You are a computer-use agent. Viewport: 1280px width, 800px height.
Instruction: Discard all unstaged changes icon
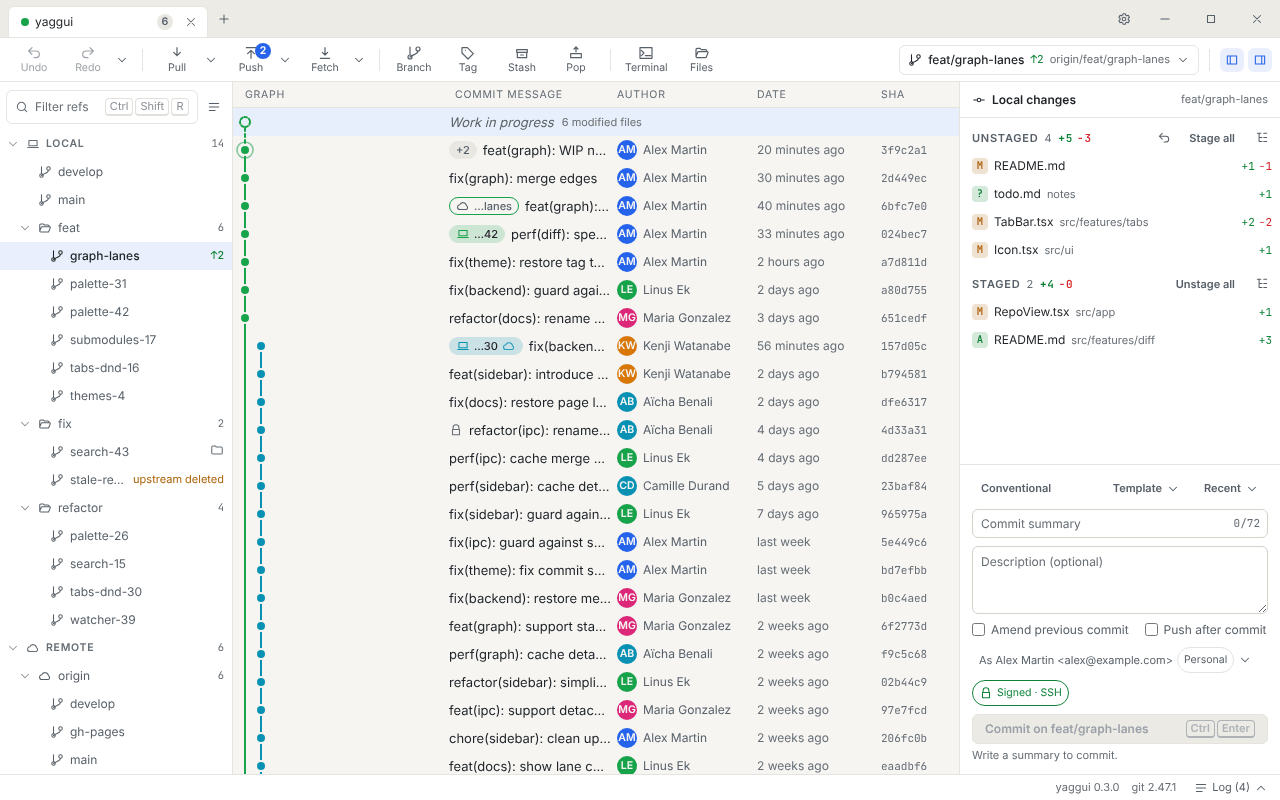(x=1164, y=138)
